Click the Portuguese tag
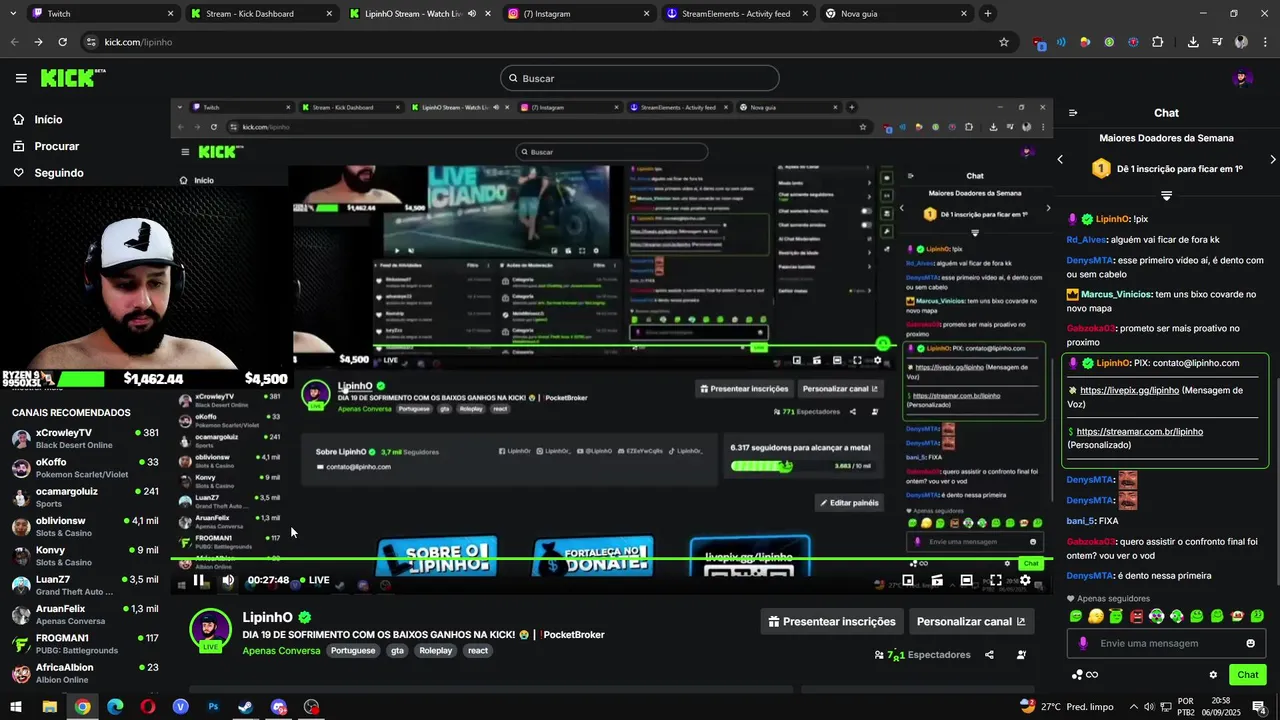 (x=353, y=651)
